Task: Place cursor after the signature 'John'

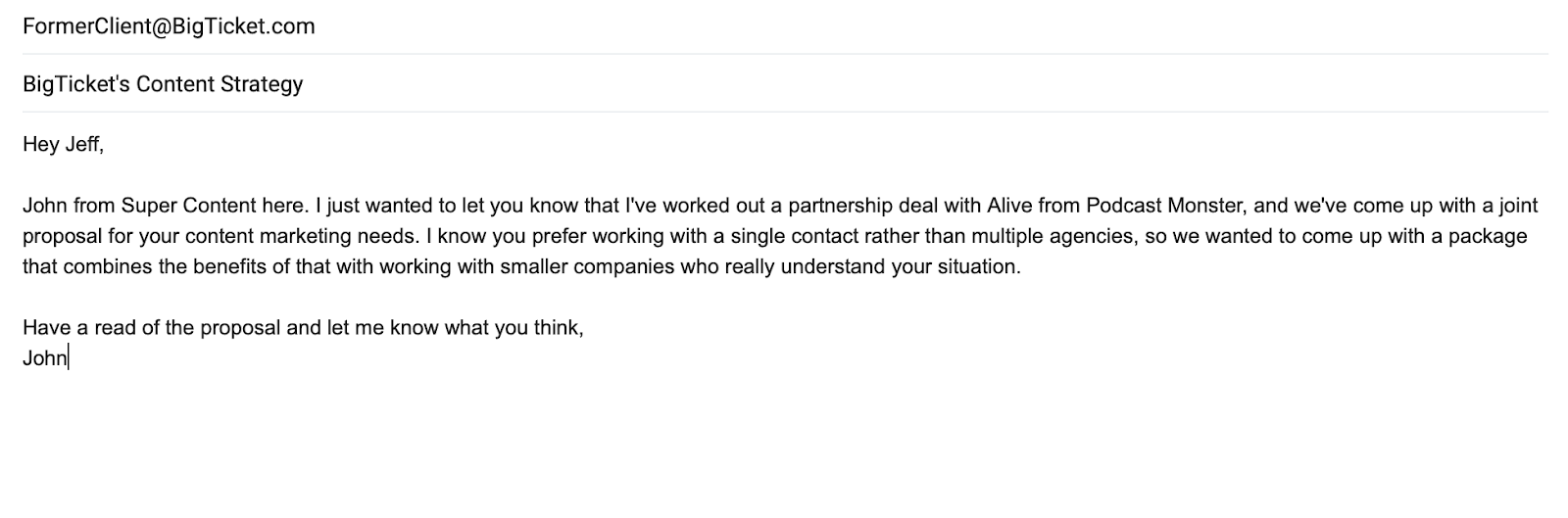Action: [x=69, y=358]
